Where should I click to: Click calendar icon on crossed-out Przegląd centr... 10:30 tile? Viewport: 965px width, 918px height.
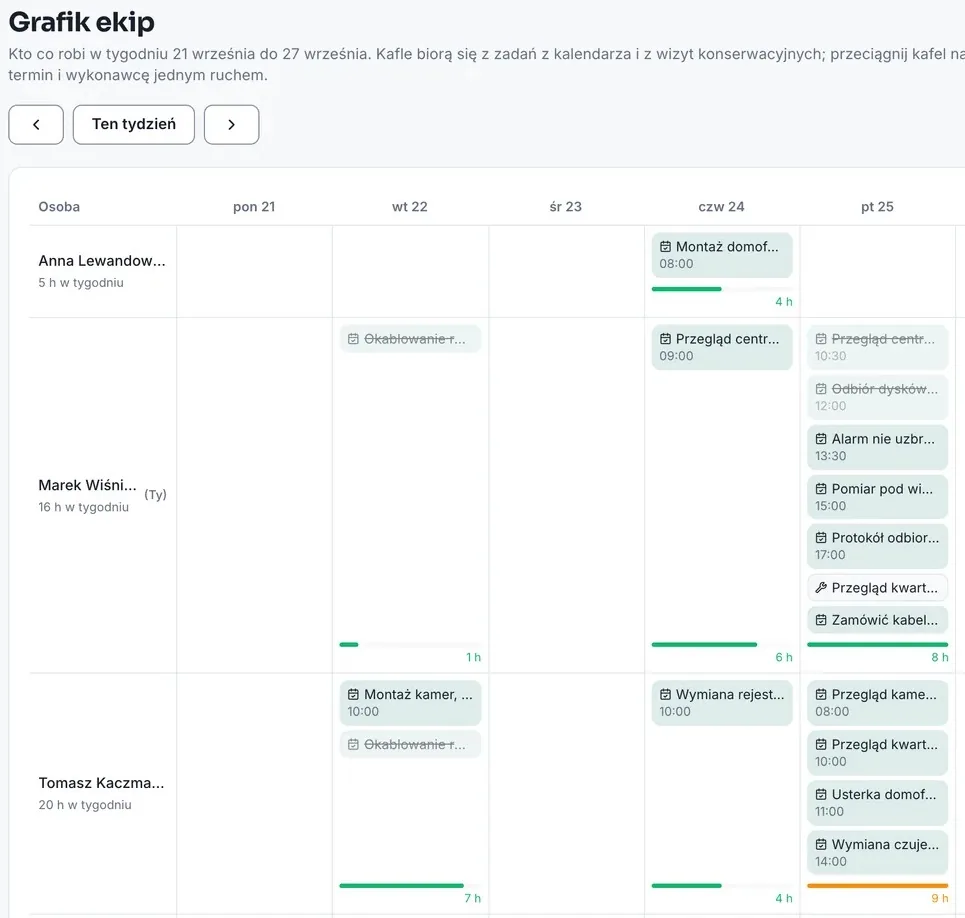tap(821, 339)
